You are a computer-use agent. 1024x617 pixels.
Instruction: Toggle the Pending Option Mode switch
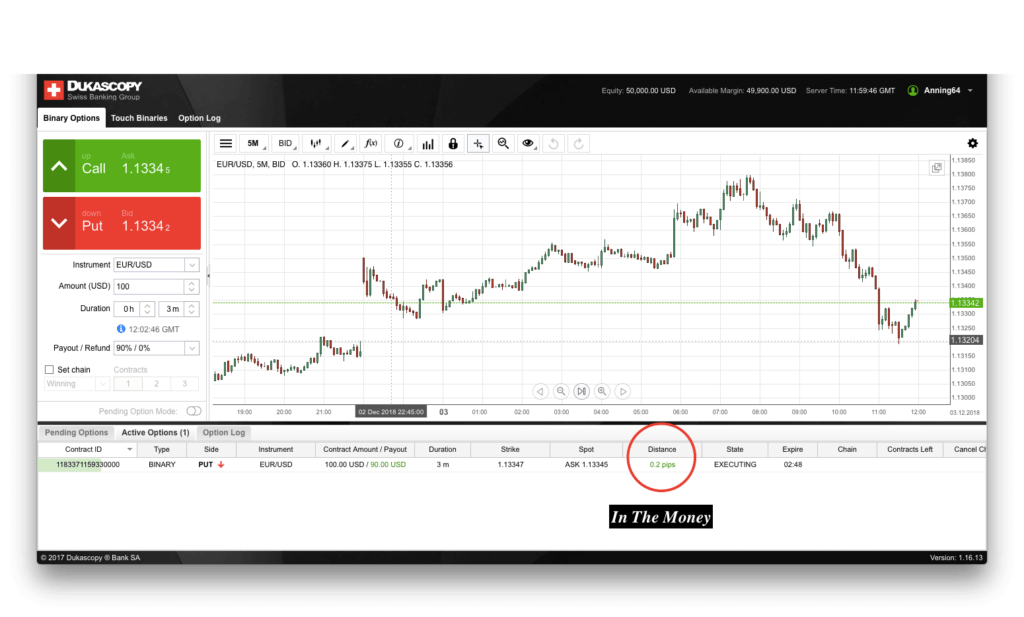193,411
